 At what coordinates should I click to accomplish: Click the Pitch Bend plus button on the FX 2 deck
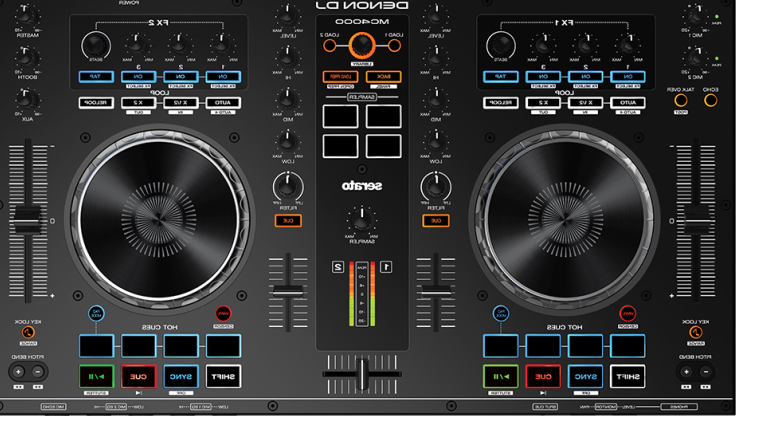(x=18, y=372)
